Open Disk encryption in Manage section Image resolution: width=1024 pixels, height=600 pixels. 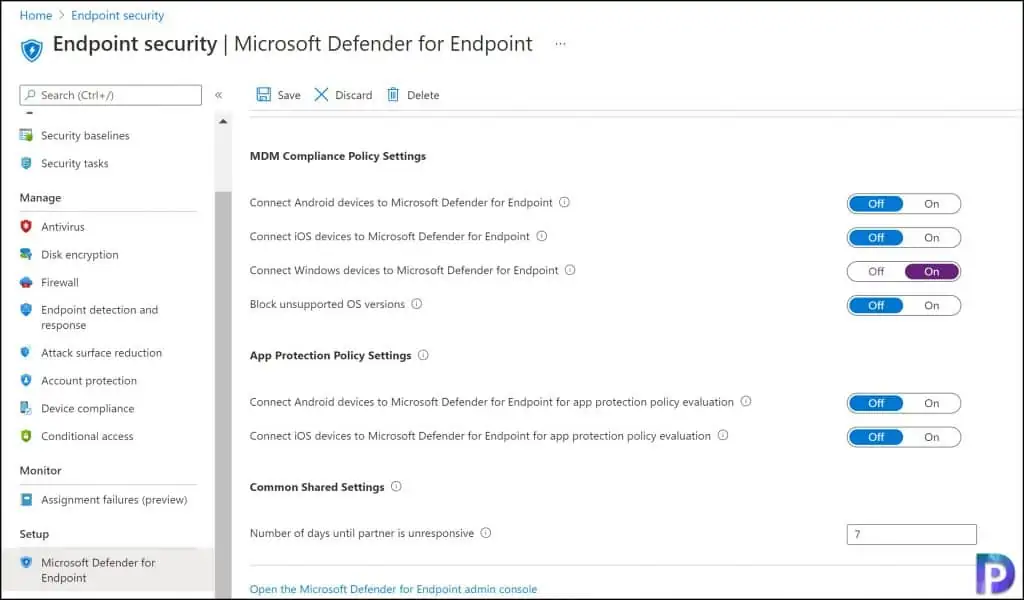pyautogui.click(x=80, y=254)
